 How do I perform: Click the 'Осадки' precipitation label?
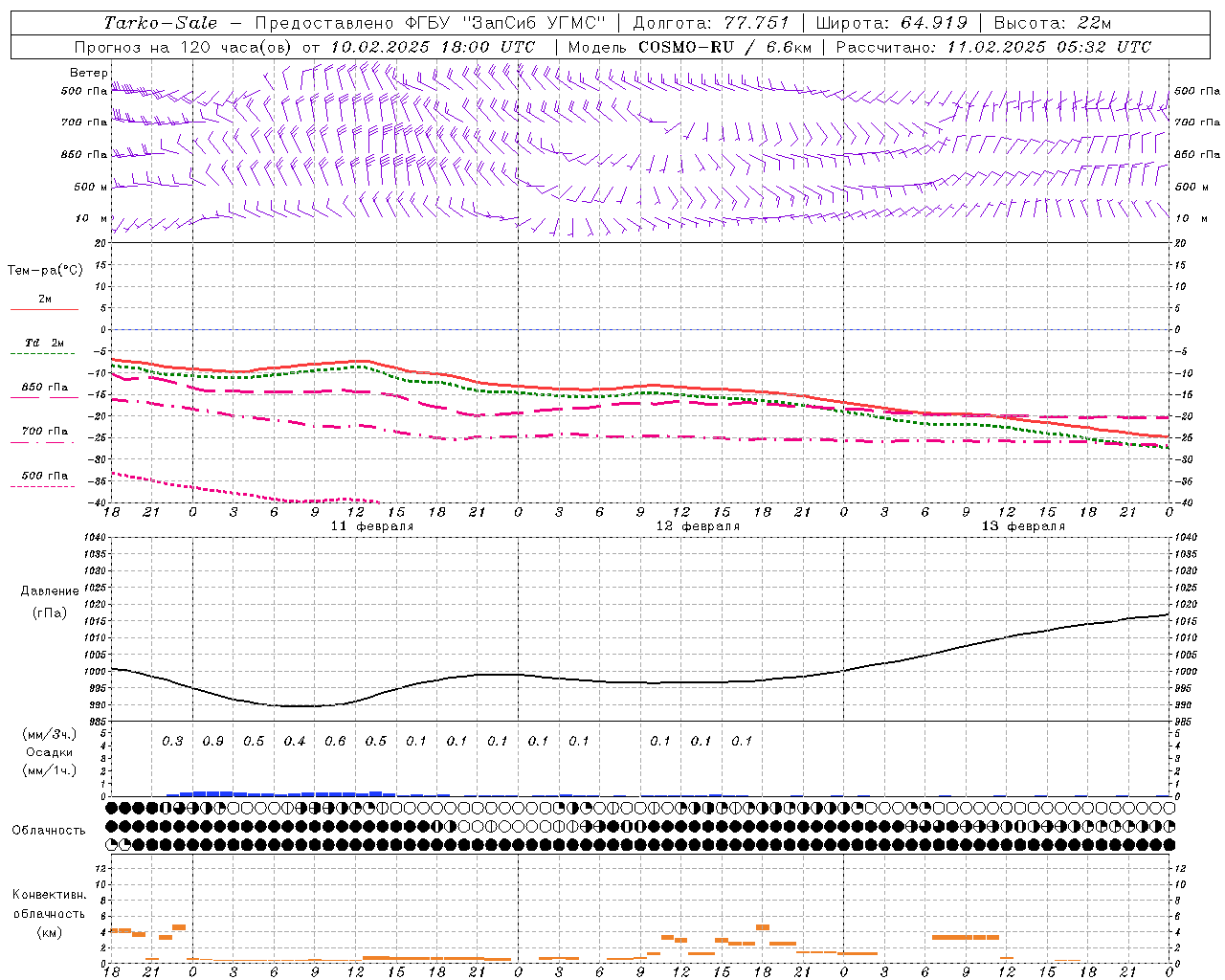[x=49, y=752]
